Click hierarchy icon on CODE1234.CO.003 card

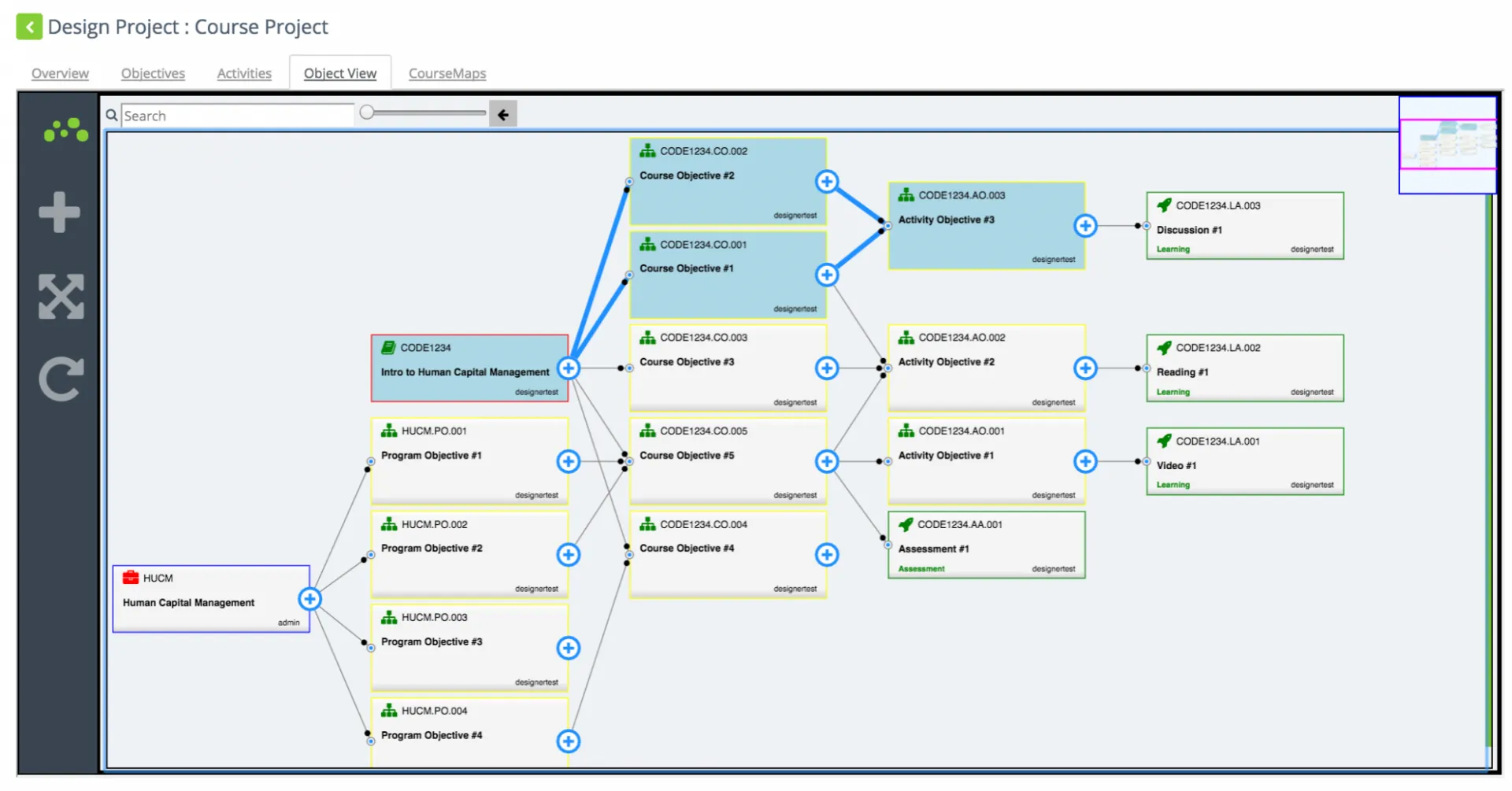tap(647, 337)
